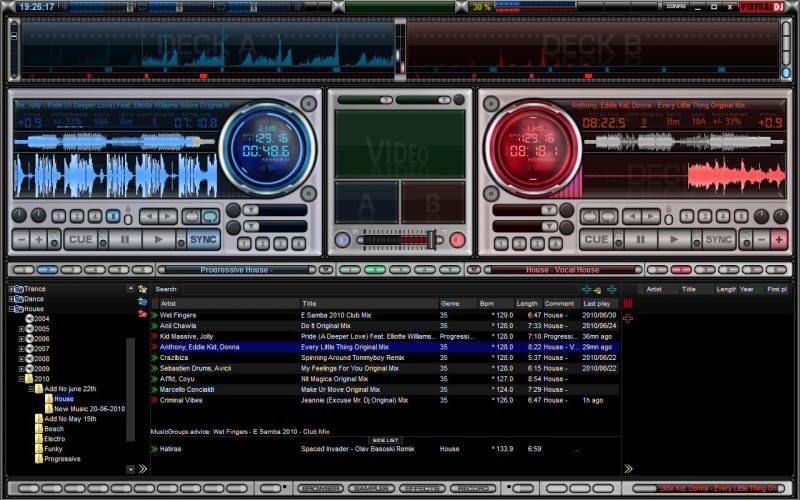Trigger hot cue 4 on Deck B

(555, 244)
